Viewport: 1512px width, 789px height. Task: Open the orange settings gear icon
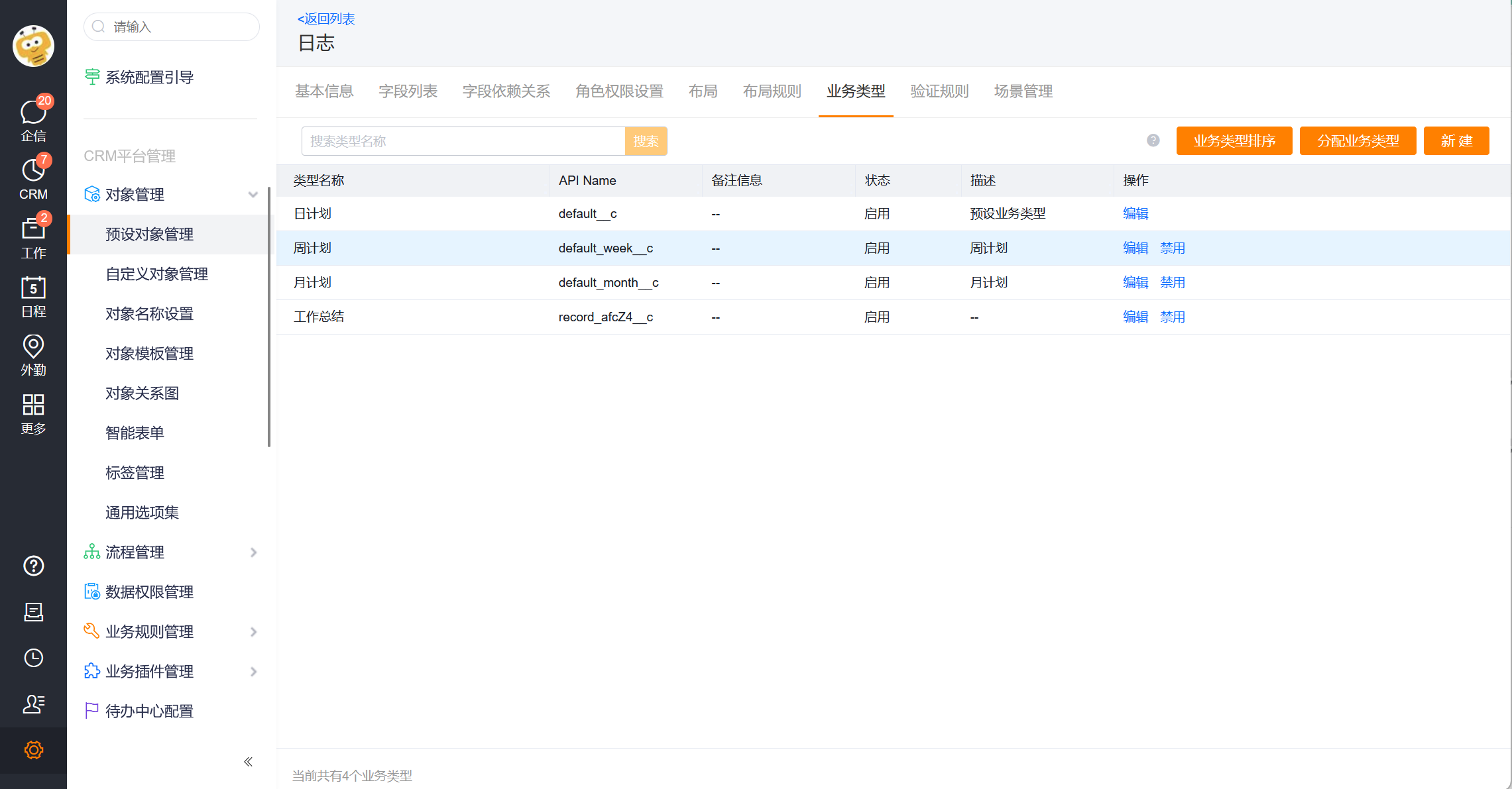coord(33,750)
